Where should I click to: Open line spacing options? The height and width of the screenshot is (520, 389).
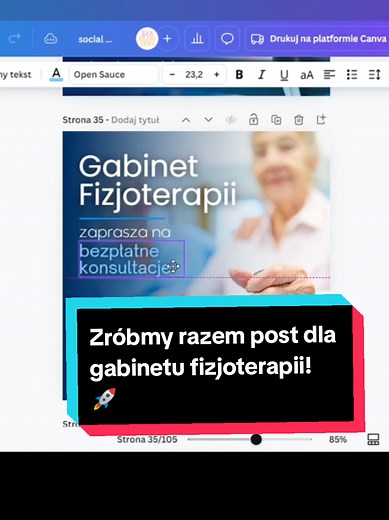[374, 75]
